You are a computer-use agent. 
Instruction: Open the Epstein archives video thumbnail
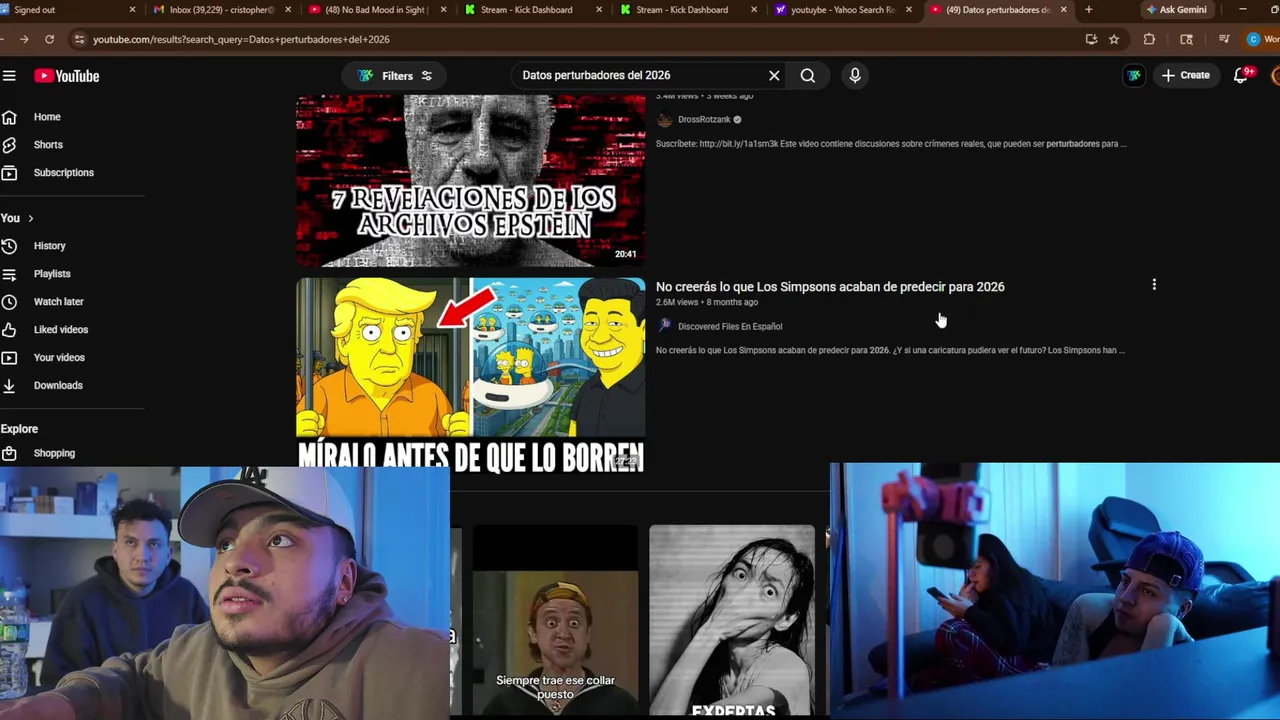point(470,181)
